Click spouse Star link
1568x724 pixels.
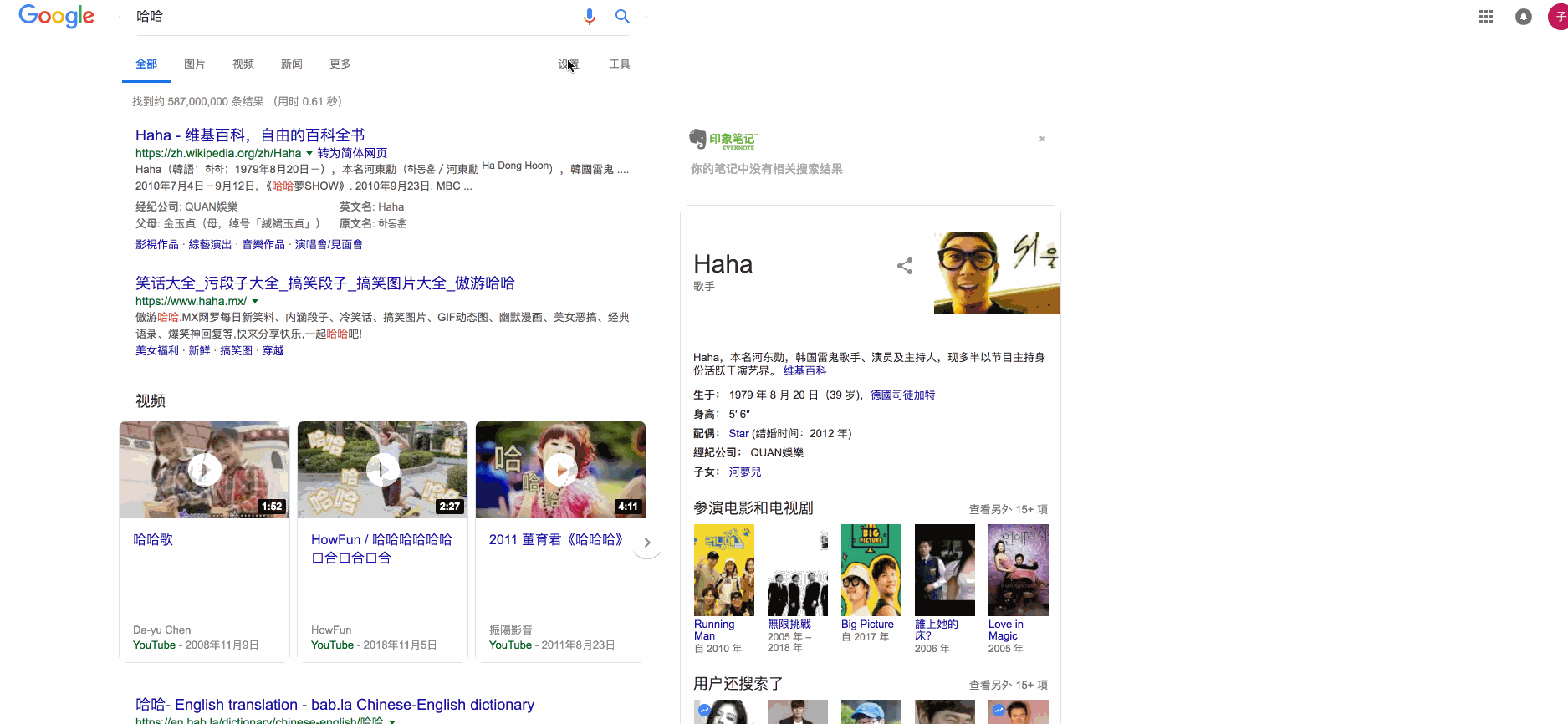738,433
